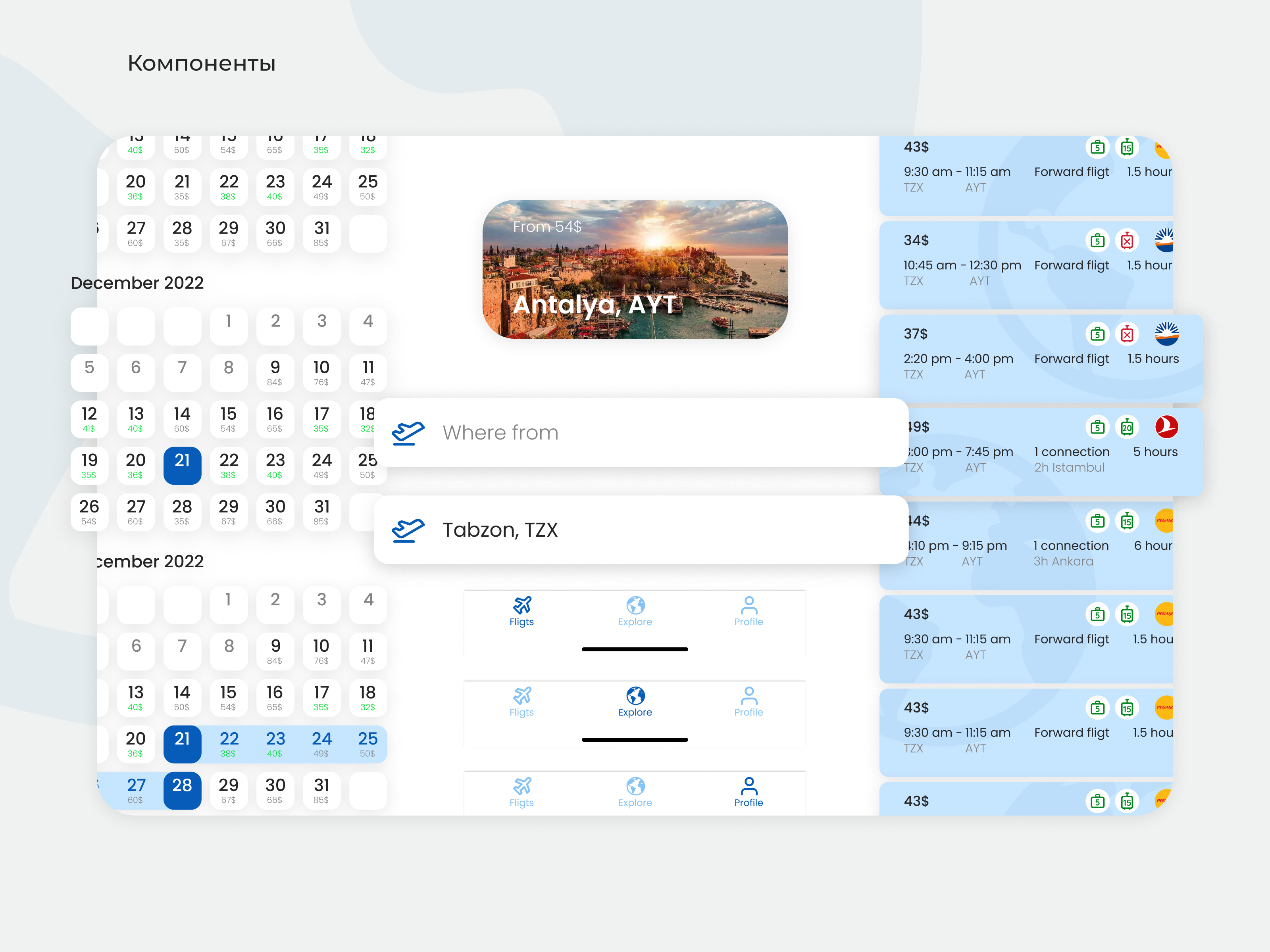Open the Antalya, AYT destination card
Screen dimensions: 1270x952
635,269
